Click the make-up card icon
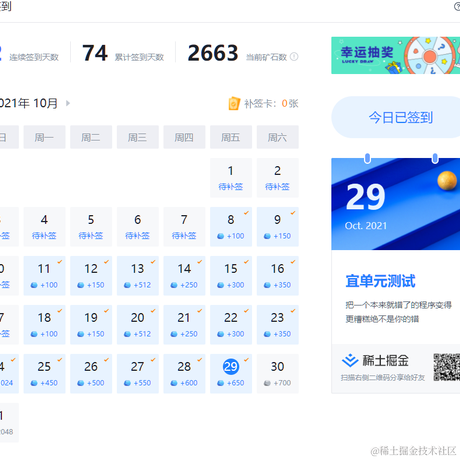460x460 pixels. [x=234, y=104]
